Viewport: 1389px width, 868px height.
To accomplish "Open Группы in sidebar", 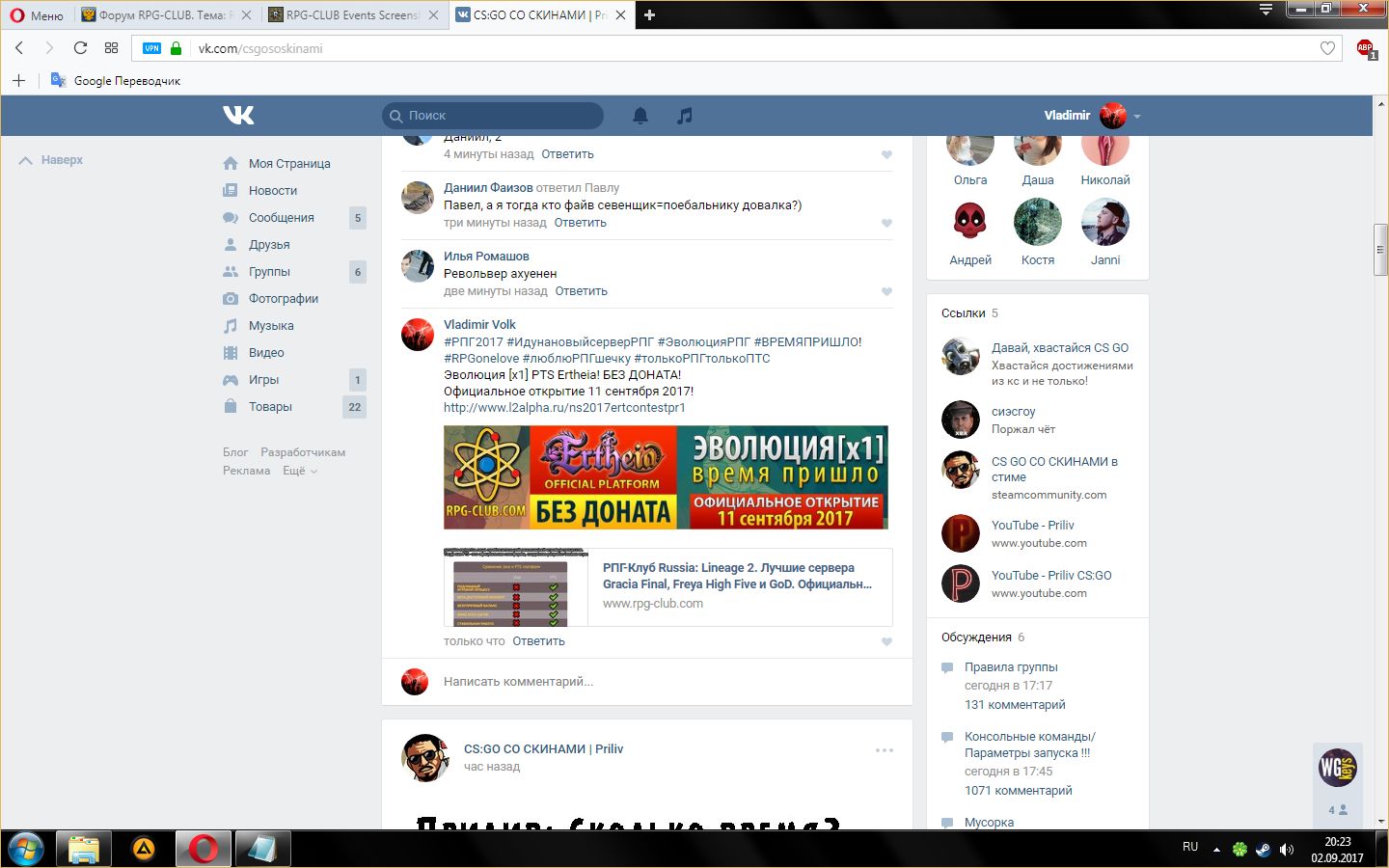I will coord(269,272).
